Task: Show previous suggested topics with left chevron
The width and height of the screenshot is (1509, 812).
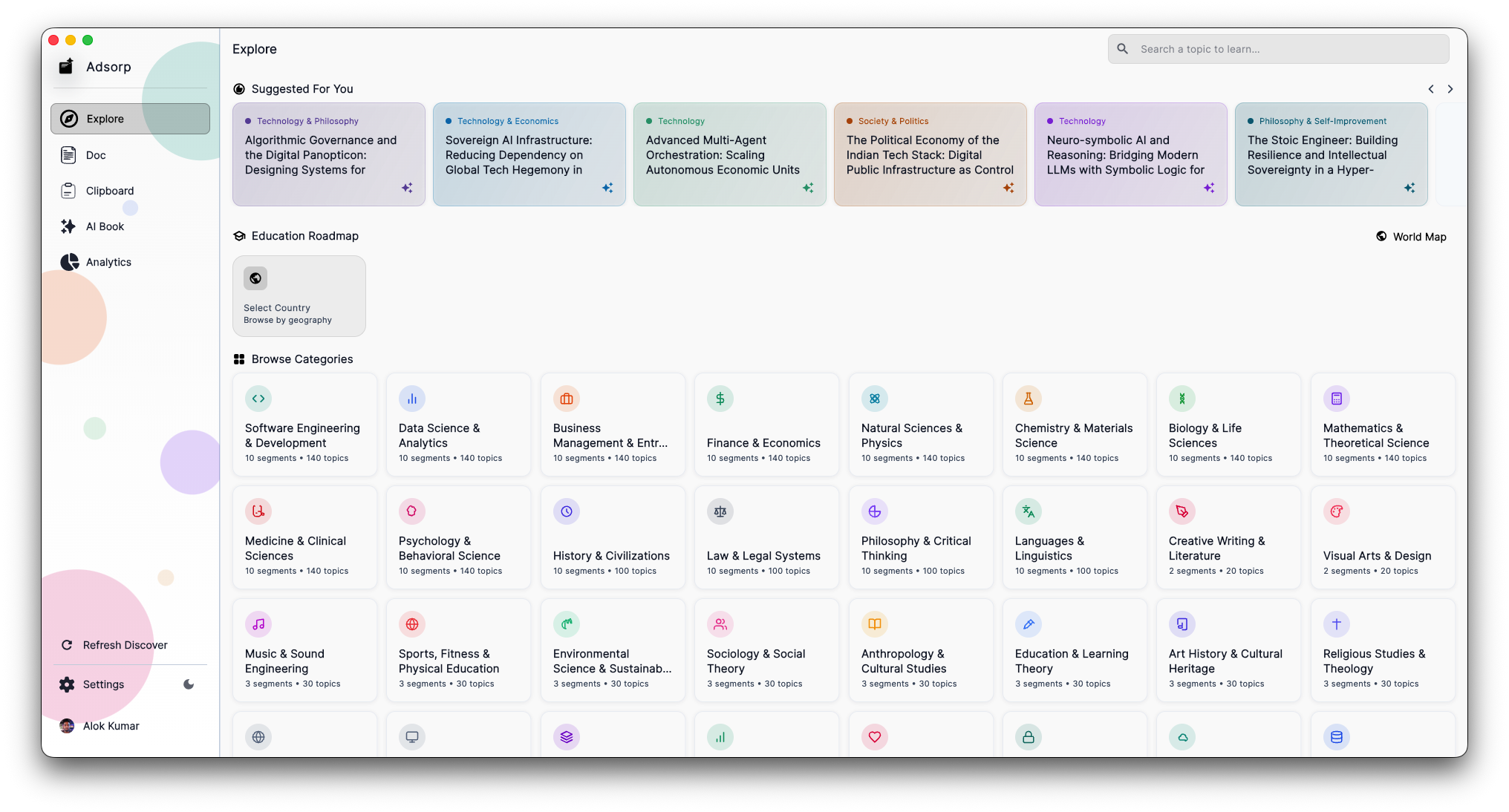Action: 1431,89
